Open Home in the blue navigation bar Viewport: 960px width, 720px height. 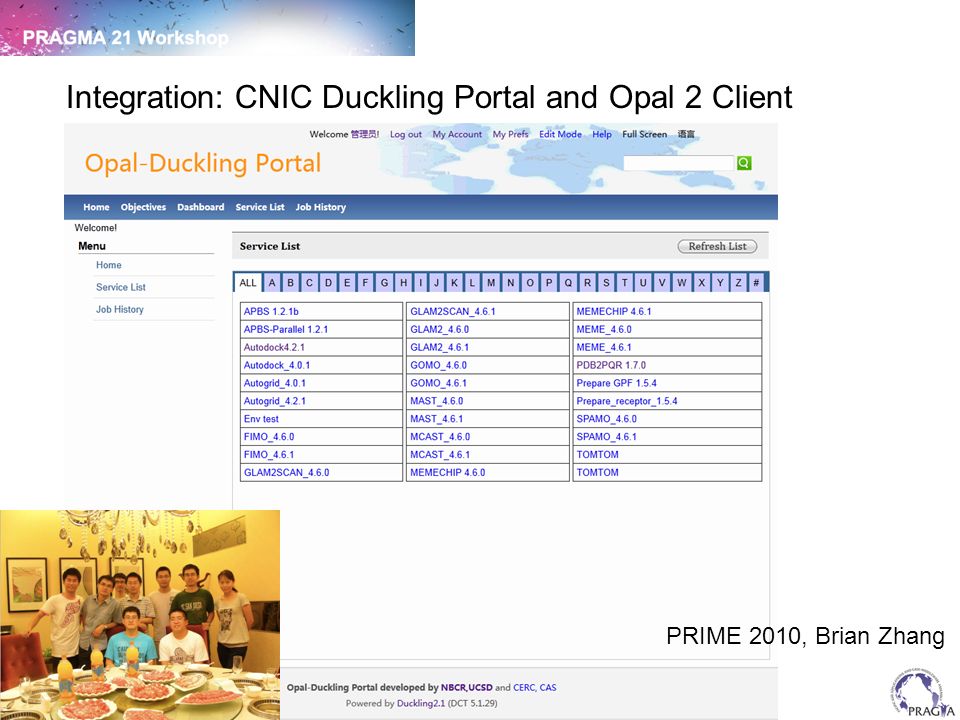(96, 207)
